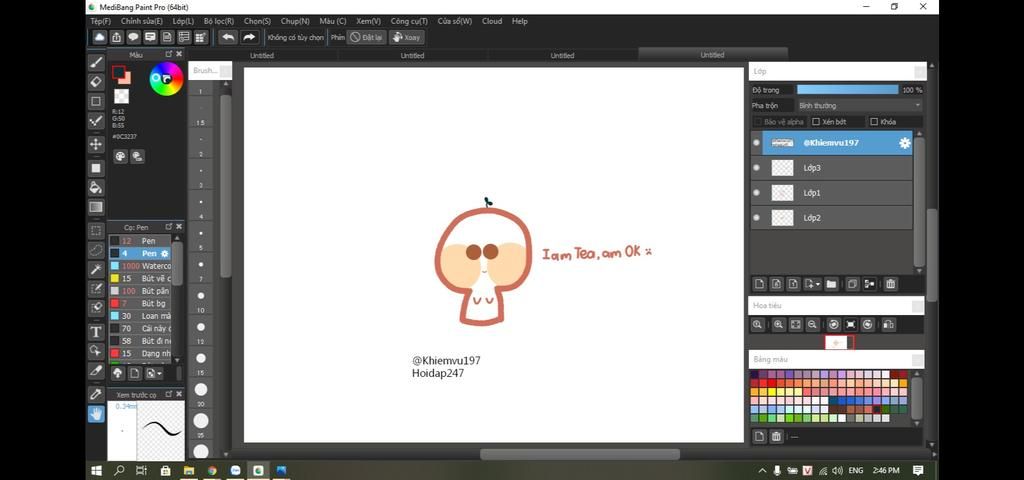The width and height of the screenshot is (1024, 480).
Task: Toggle visibility of @Khiemvu197 layer
Action: click(756, 143)
